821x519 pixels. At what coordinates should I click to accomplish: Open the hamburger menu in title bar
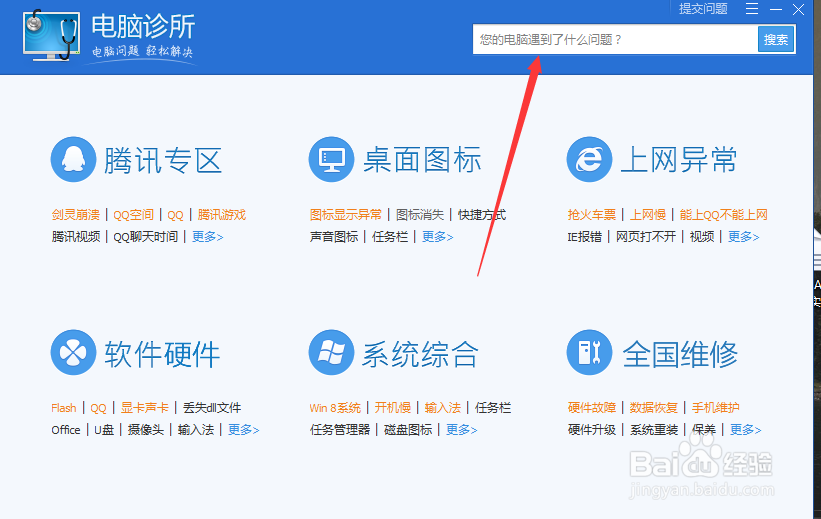[x=752, y=9]
